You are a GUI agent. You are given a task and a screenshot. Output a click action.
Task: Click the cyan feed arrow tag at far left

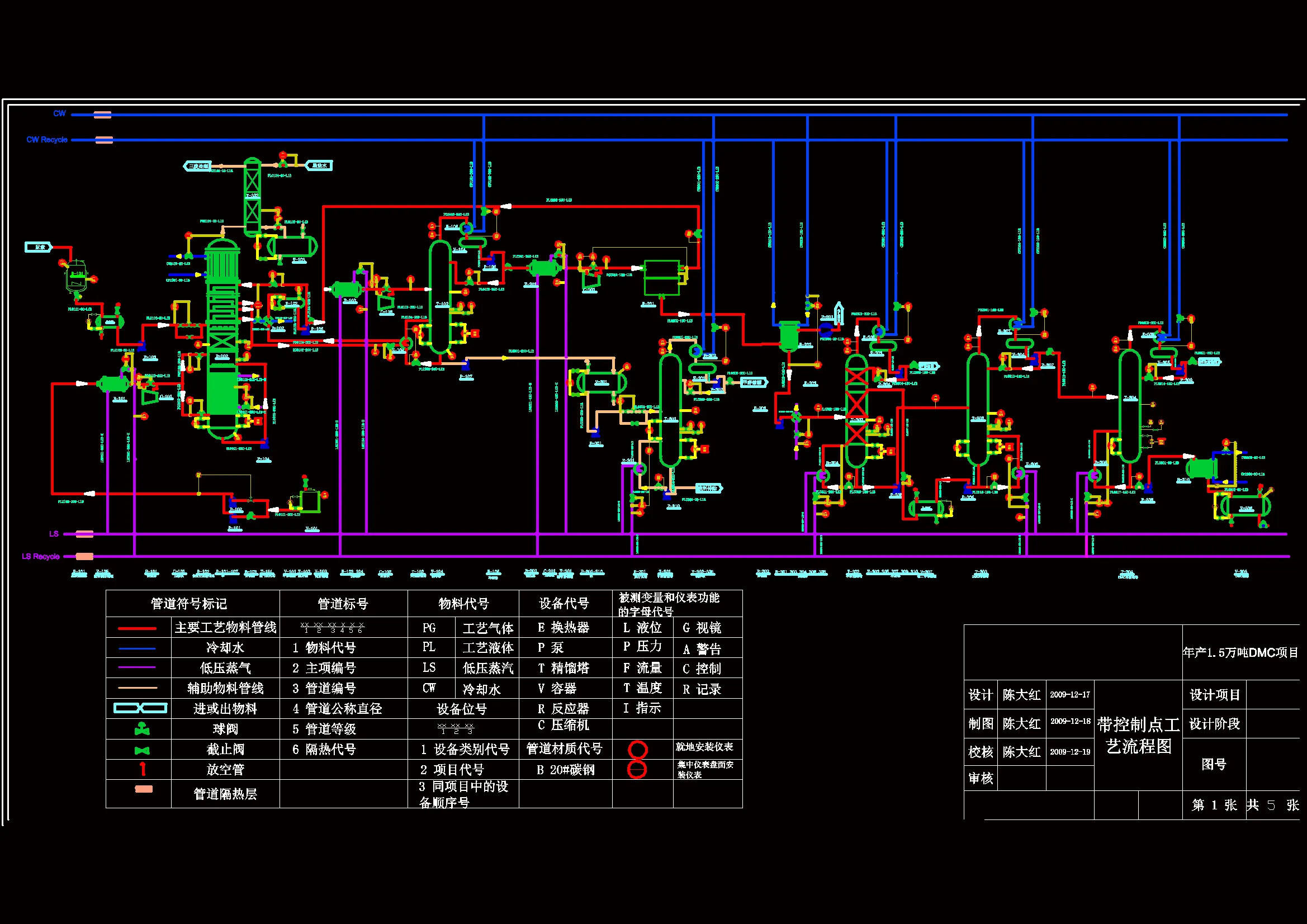tap(39, 247)
